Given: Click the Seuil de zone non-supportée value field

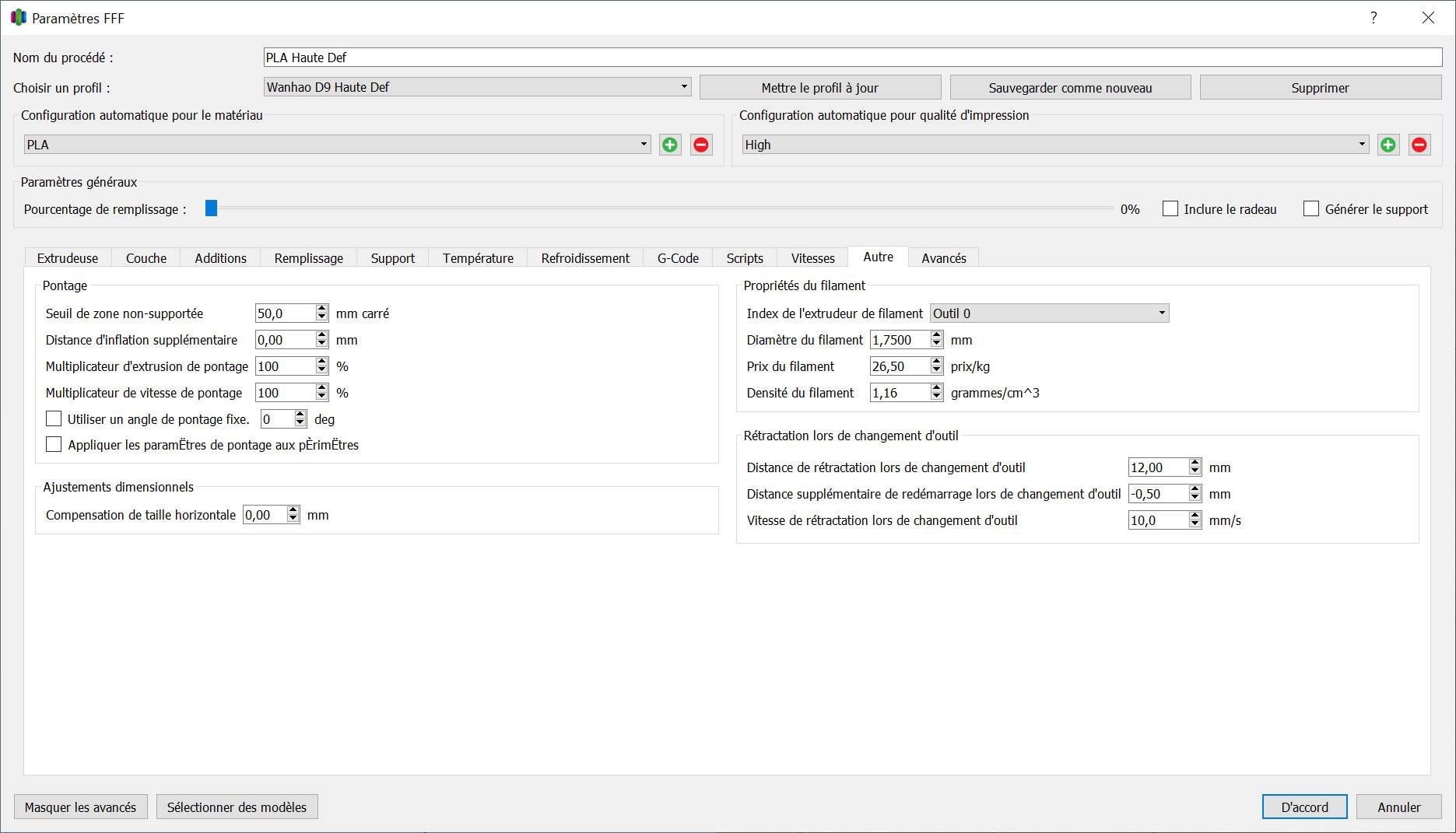Looking at the screenshot, I should 285,313.
